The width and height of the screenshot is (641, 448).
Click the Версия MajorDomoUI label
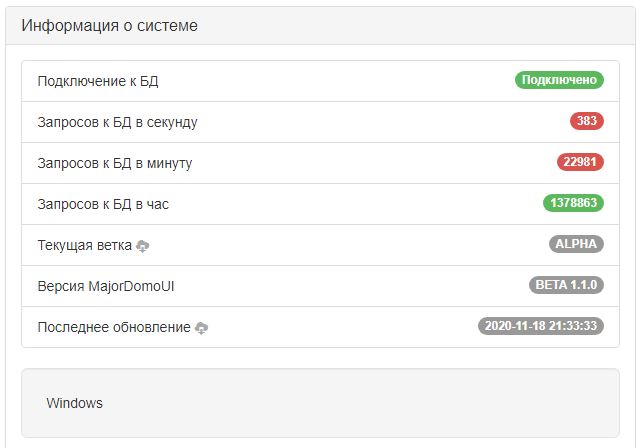[x=106, y=286]
